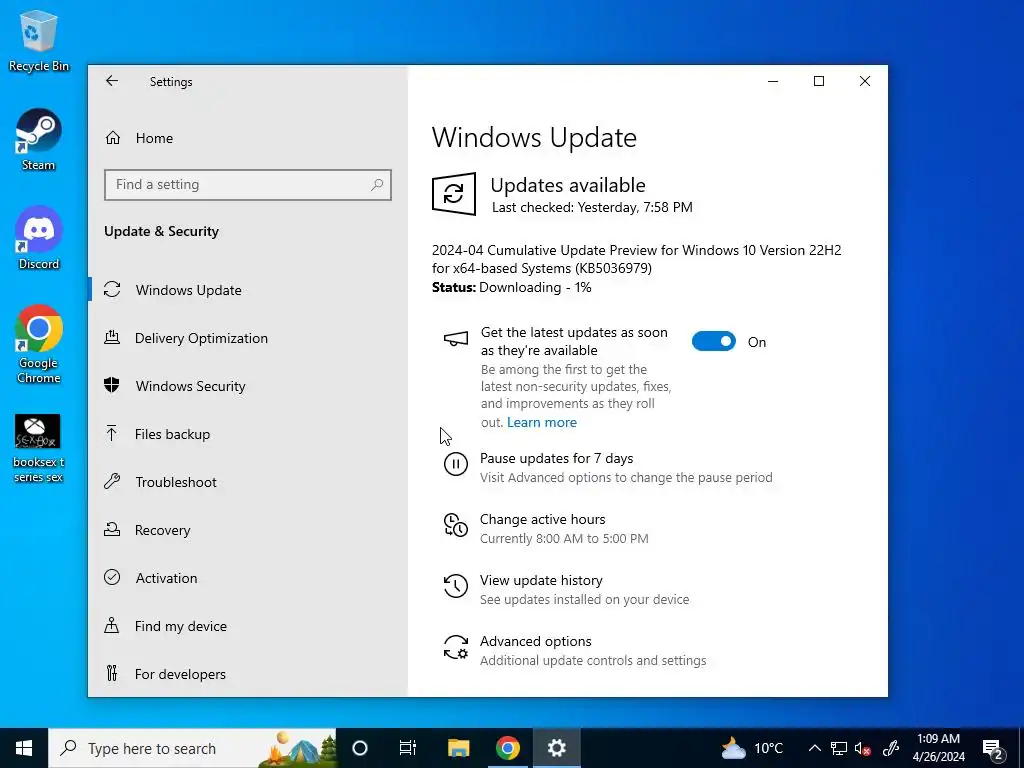Turn off Get the latest updates toggle
1024x768 pixels.
click(714, 342)
